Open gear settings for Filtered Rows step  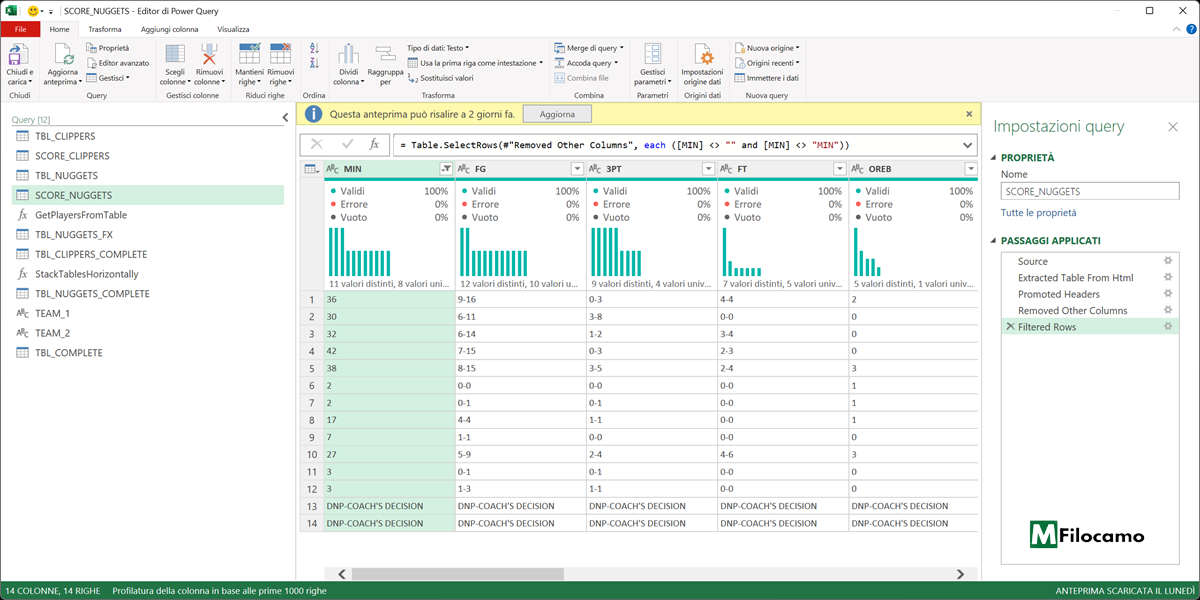[1167, 327]
